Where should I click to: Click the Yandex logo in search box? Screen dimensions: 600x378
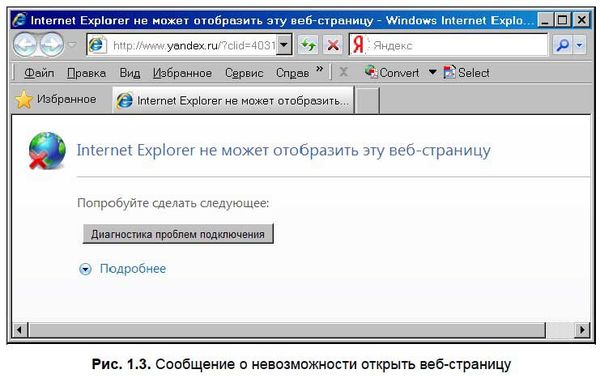tap(359, 45)
